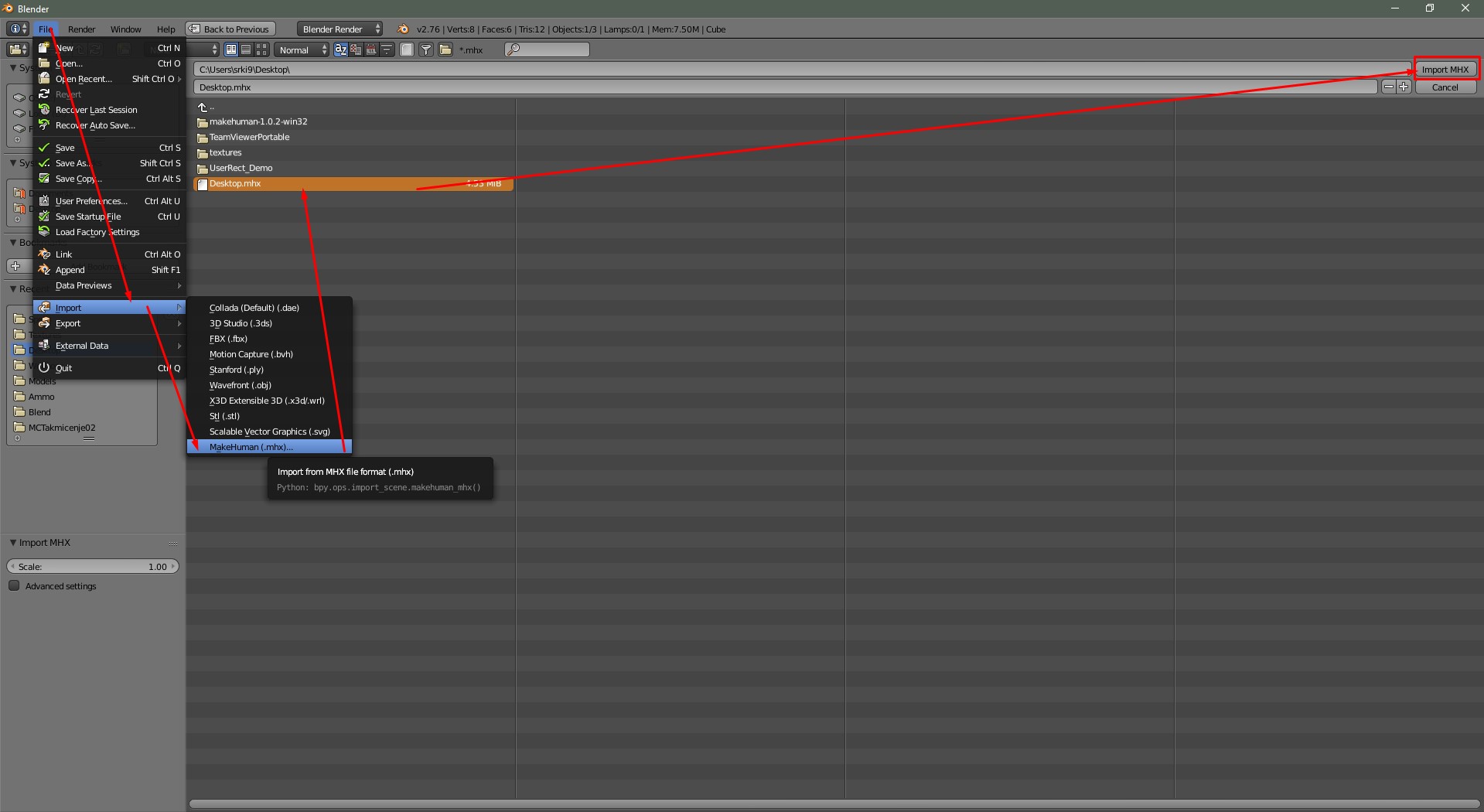
Task: Choose Collada (Default) (.dae) import
Action: click(269, 308)
